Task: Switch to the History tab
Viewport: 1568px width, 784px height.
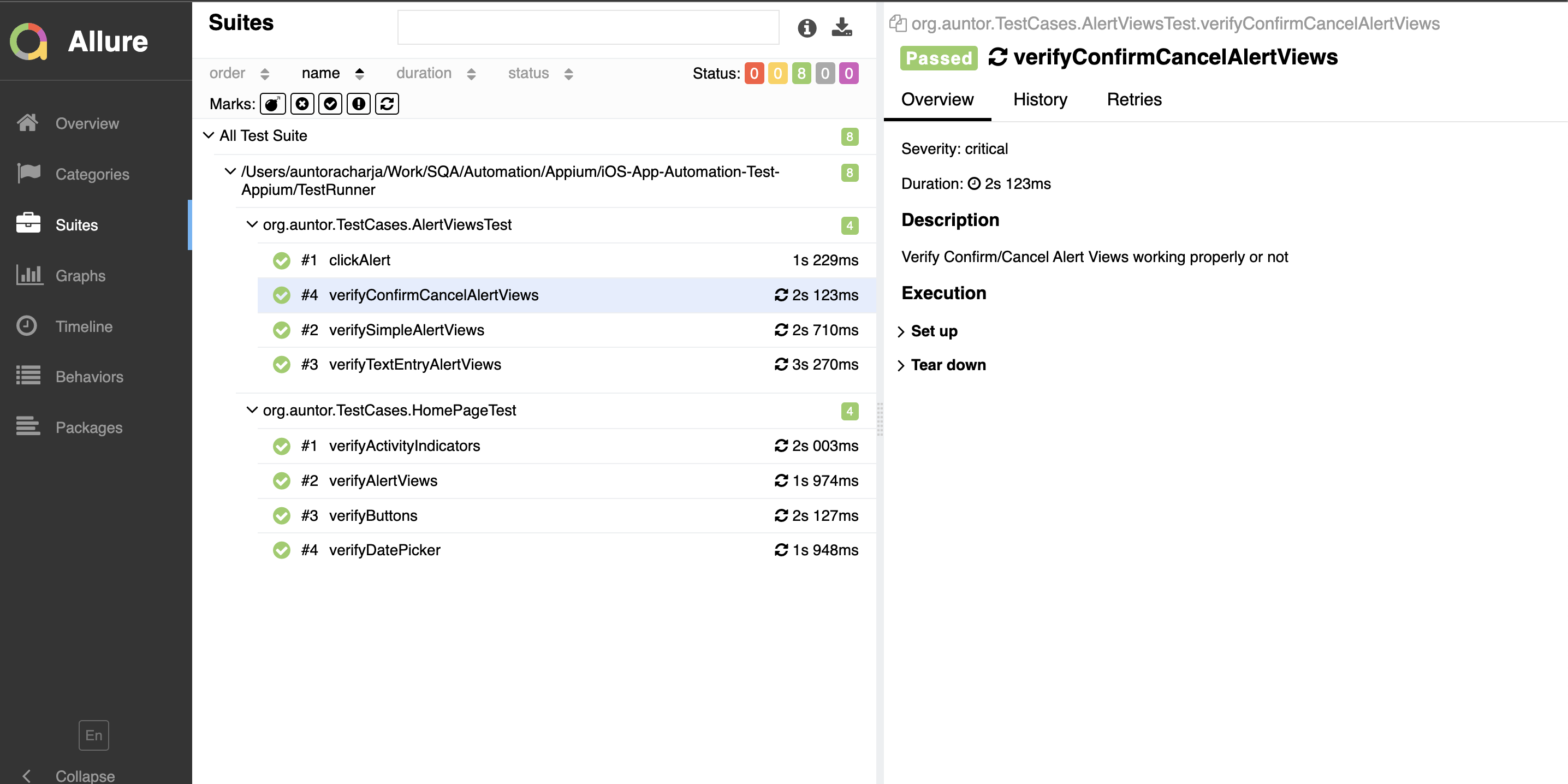Action: point(1040,99)
